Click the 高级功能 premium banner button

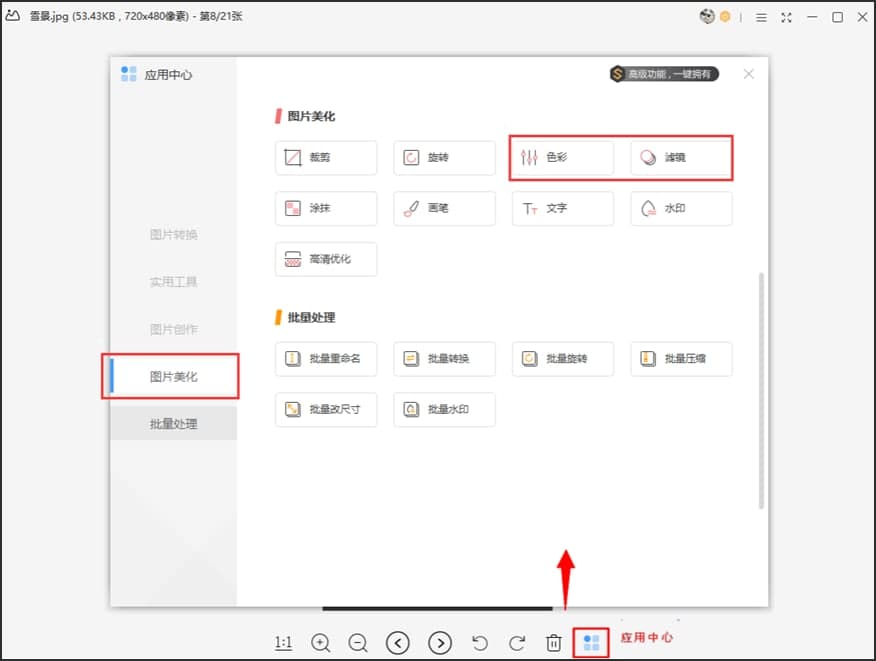pos(664,74)
